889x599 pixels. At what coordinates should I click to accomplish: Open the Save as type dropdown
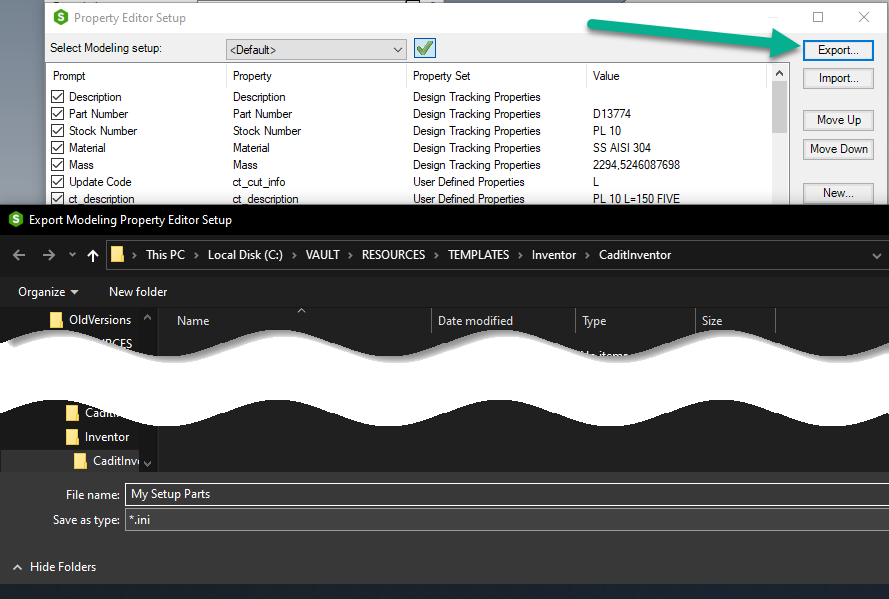(507, 520)
